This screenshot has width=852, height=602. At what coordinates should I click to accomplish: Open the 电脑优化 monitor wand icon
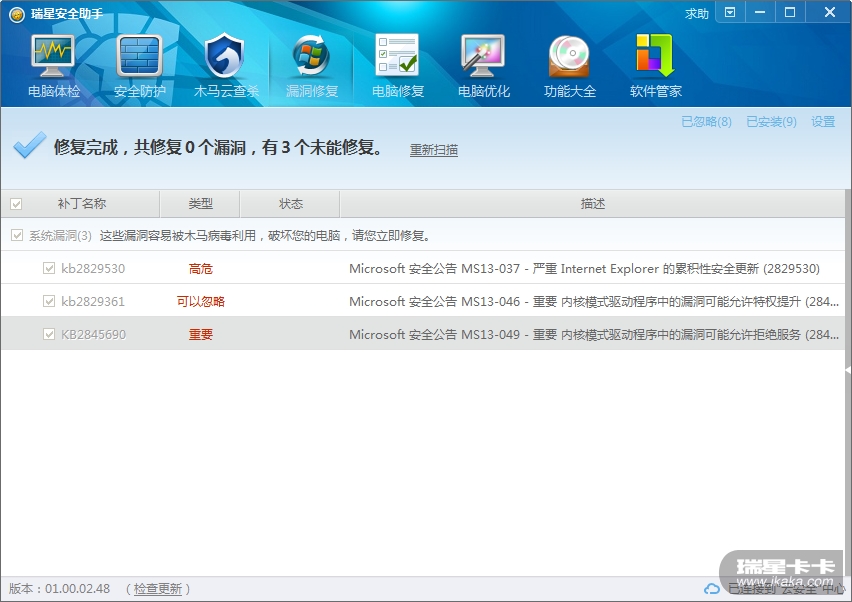(483, 57)
